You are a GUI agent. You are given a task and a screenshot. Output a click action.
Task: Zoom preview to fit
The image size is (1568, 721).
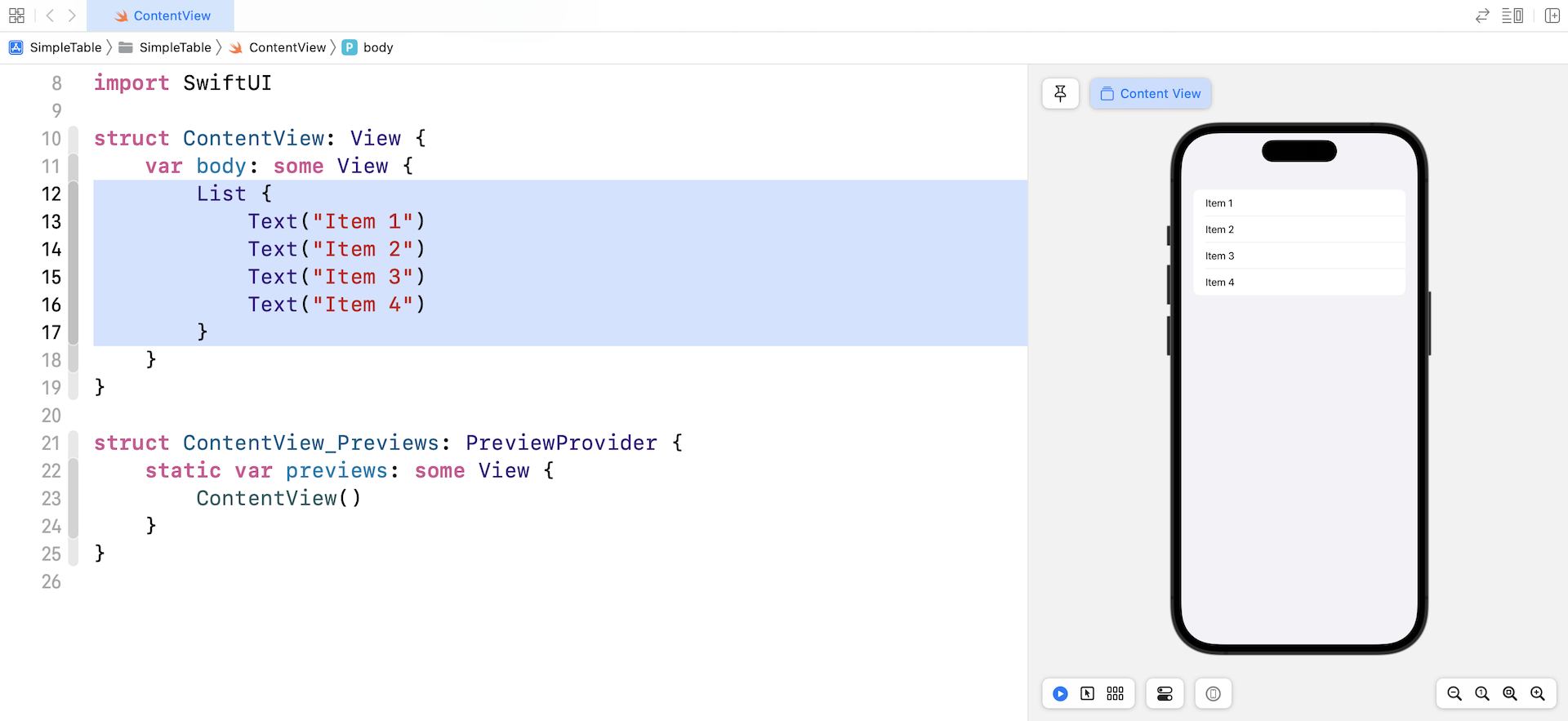(x=1510, y=693)
